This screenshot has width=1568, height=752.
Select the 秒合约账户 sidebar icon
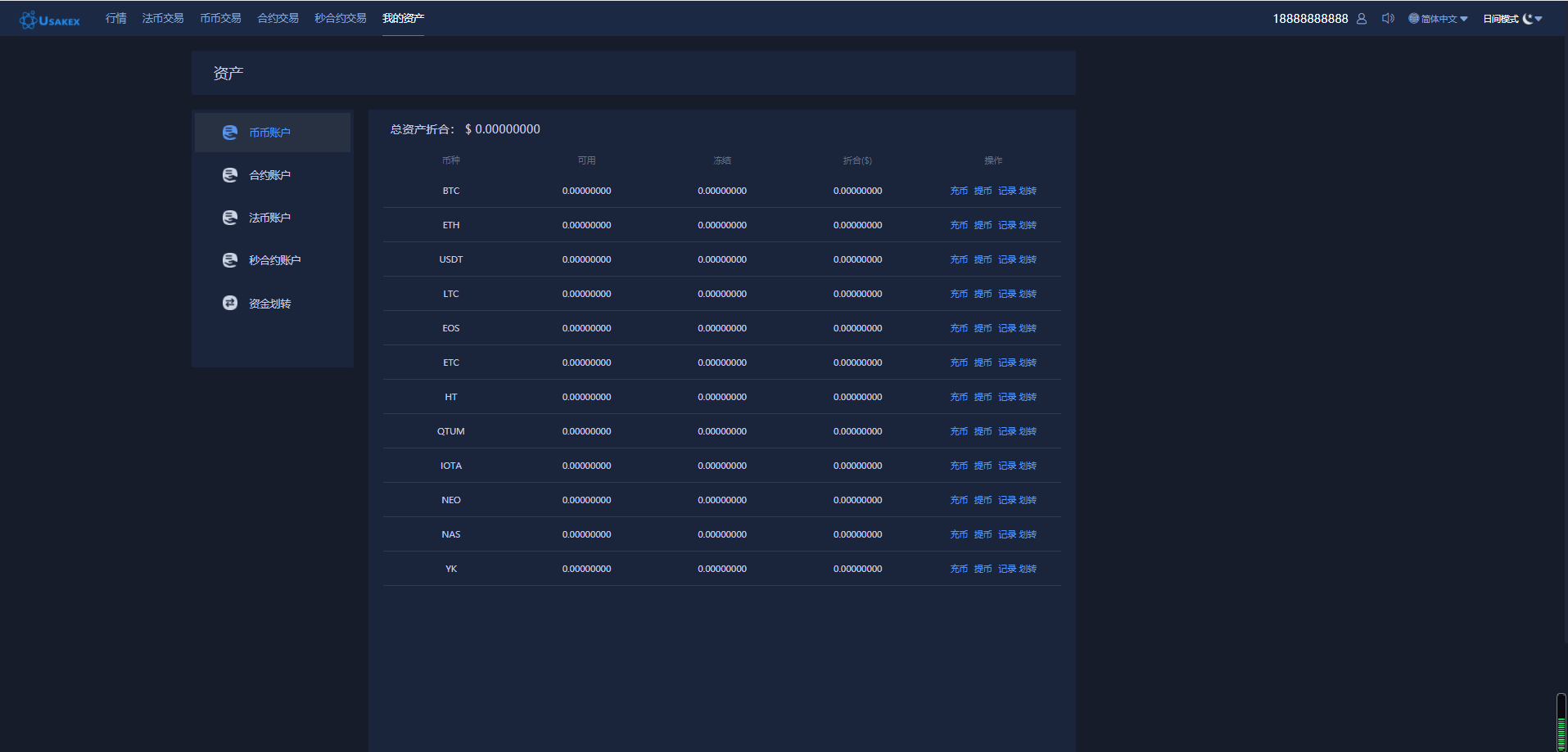click(230, 260)
